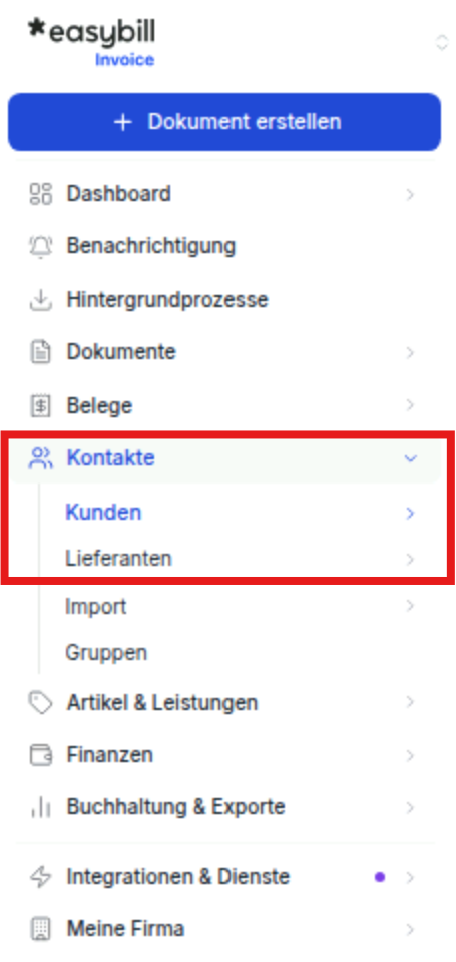Select Lieferanten under Kontakte

[x=240, y=559]
